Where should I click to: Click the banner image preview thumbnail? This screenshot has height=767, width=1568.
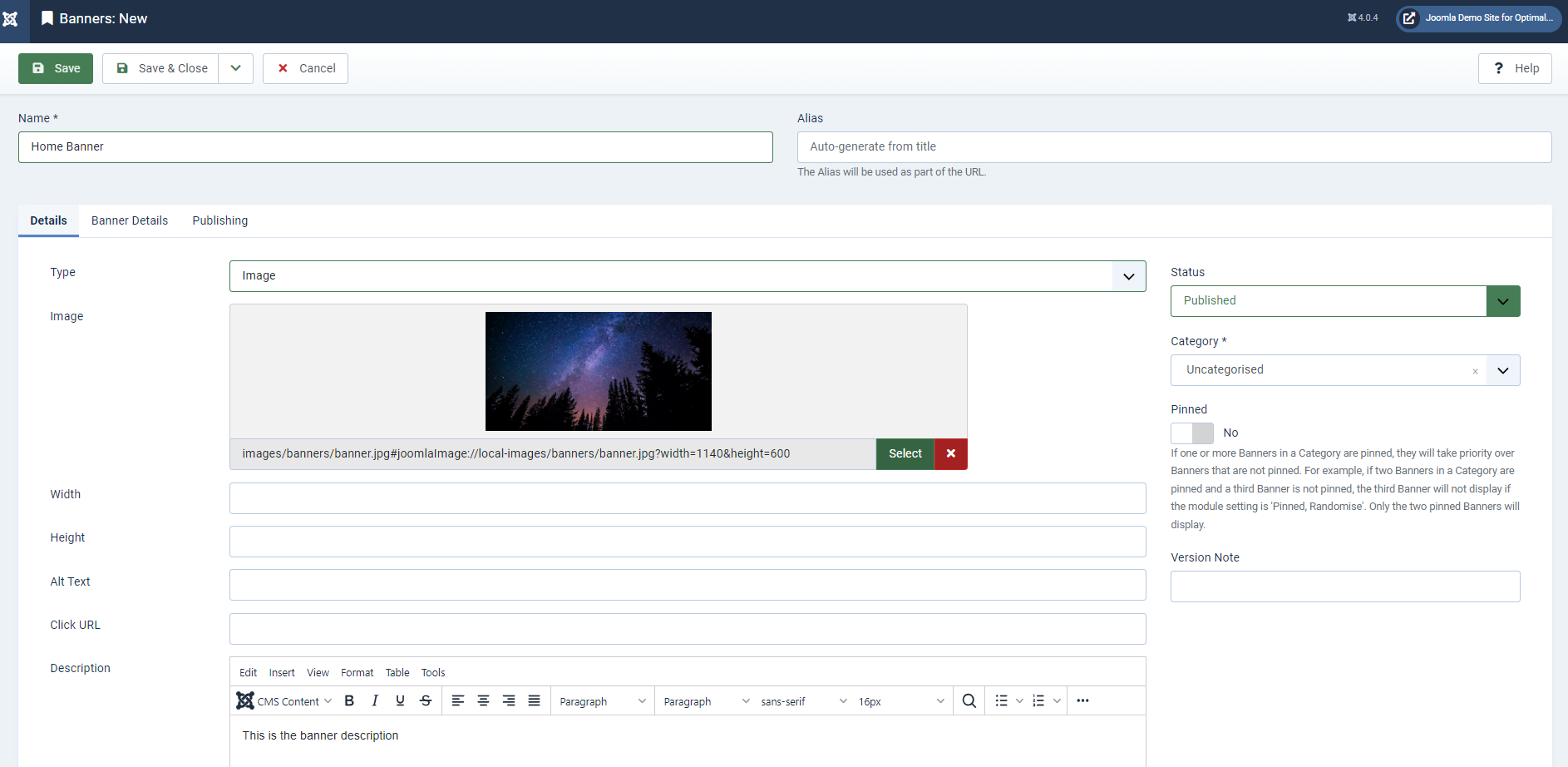(599, 371)
